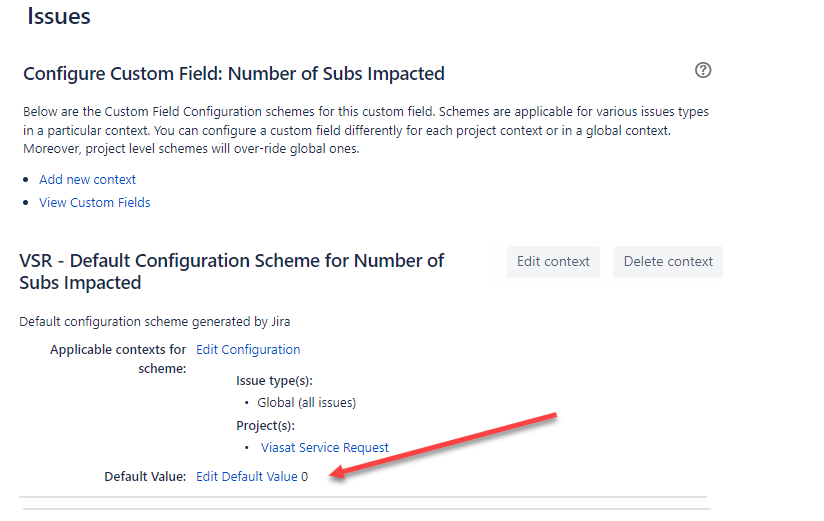Click the Configure Custom Field heading

tap(234, 74)
